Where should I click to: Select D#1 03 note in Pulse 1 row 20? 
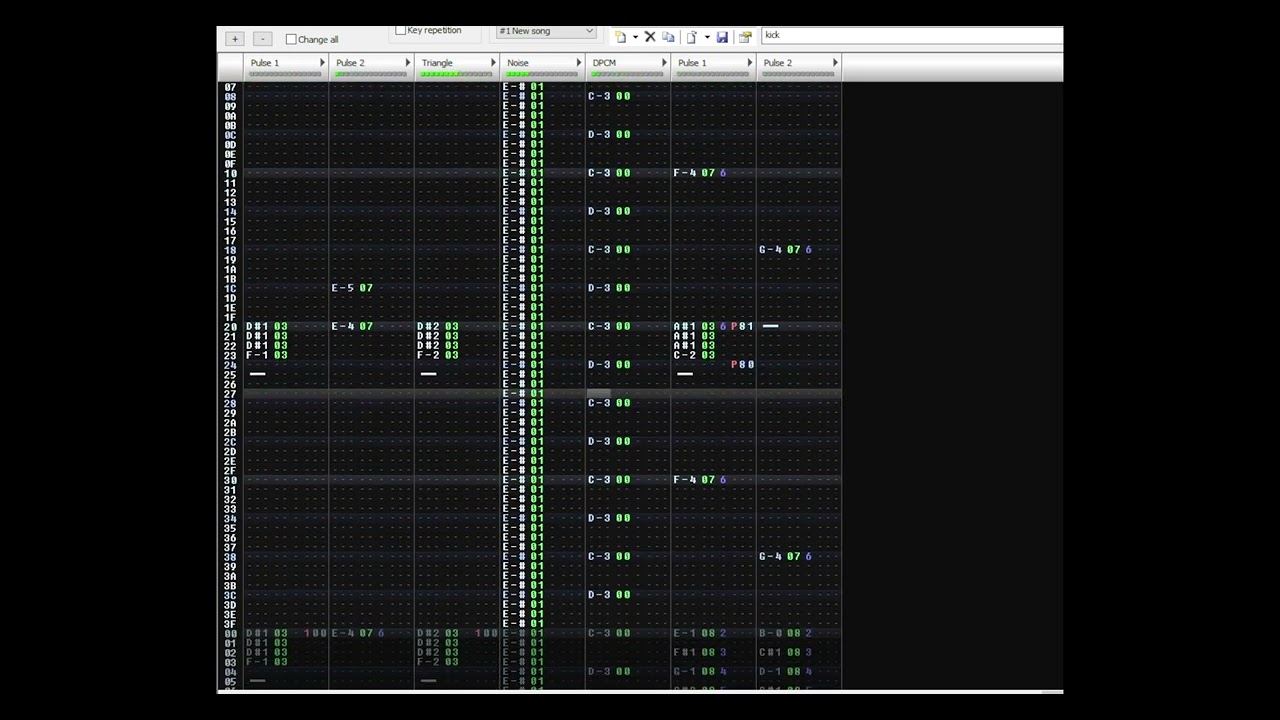(x=267, y=326)
